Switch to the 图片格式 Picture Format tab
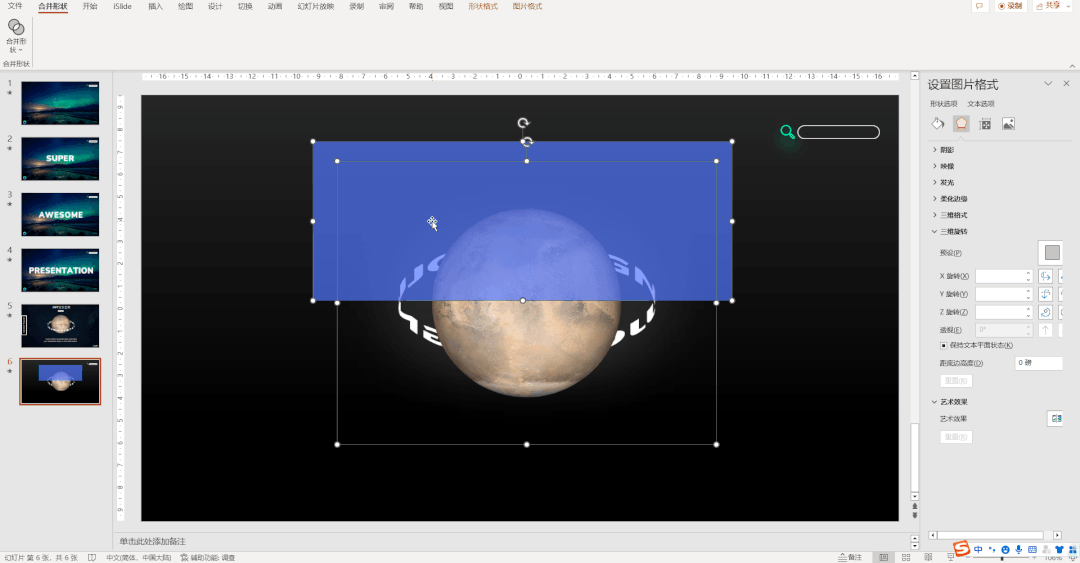 pyautogui.click(x=527, y=6)
